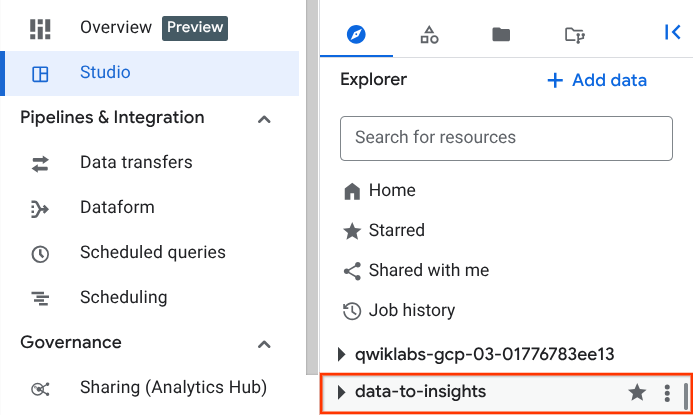Click the Dataform icon
Image resolution: width=693 pixels, height=415 pixels.
pos(40,209)
